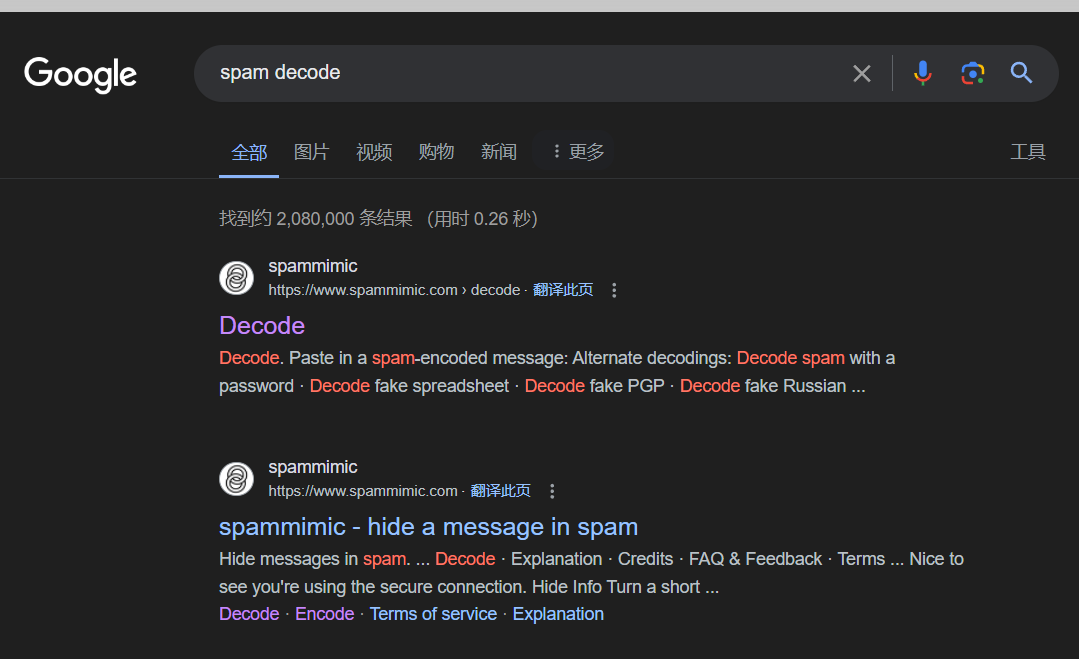
Task: Switch to the 图片 tab
Action: click(312, 152)
